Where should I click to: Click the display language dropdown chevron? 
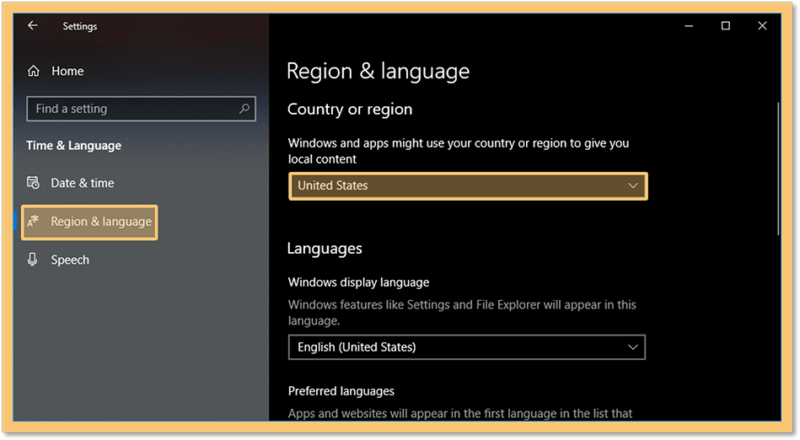point(633,347)
